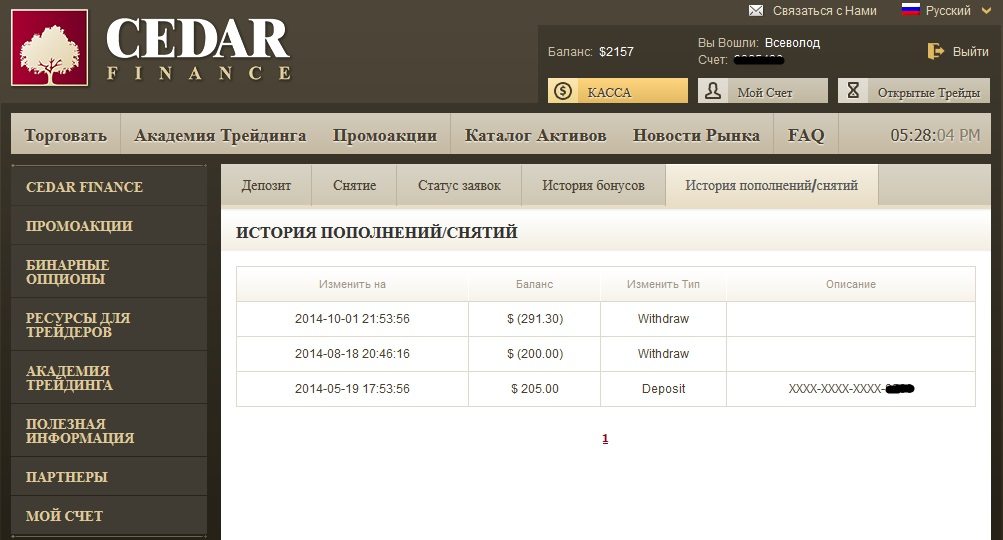This screenshot has height=540, width=1003.
Task: Click the 2014-05-19 17:53:56 date cell
Action: click(x=352, y=389)
